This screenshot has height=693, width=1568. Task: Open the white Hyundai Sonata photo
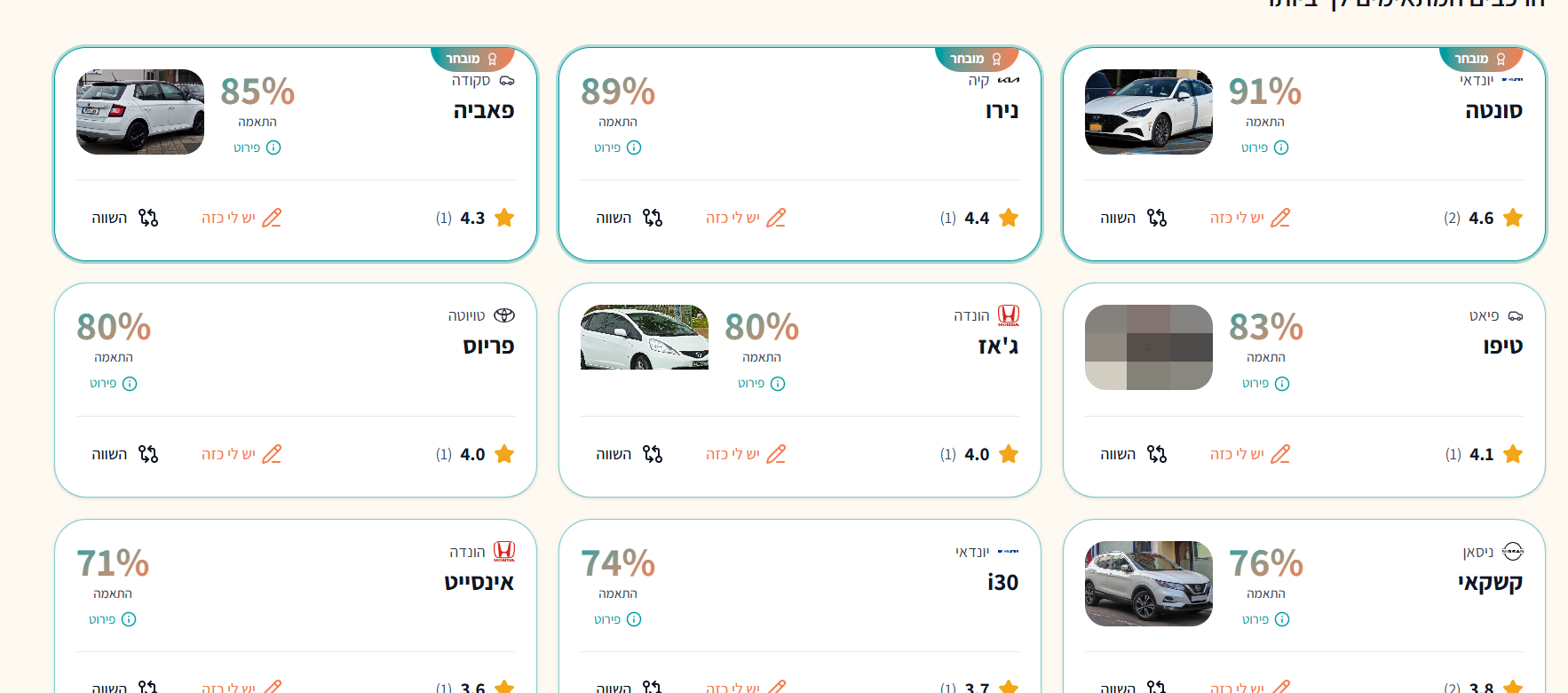[1149, 112]
